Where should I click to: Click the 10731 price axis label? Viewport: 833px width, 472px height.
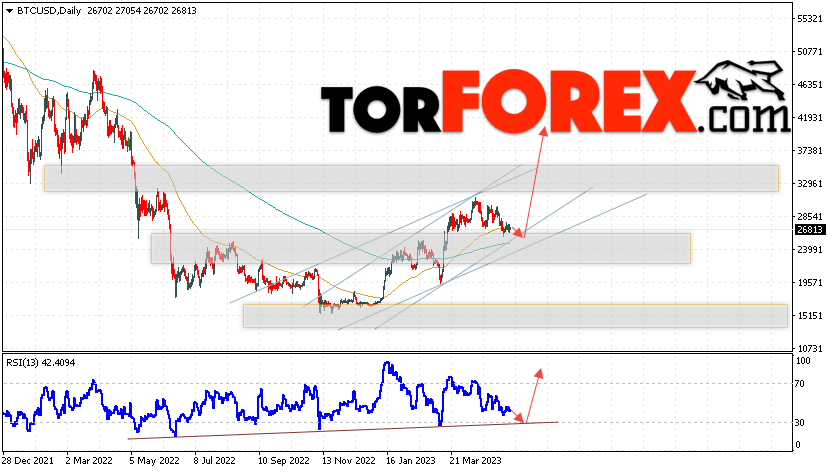810,349
